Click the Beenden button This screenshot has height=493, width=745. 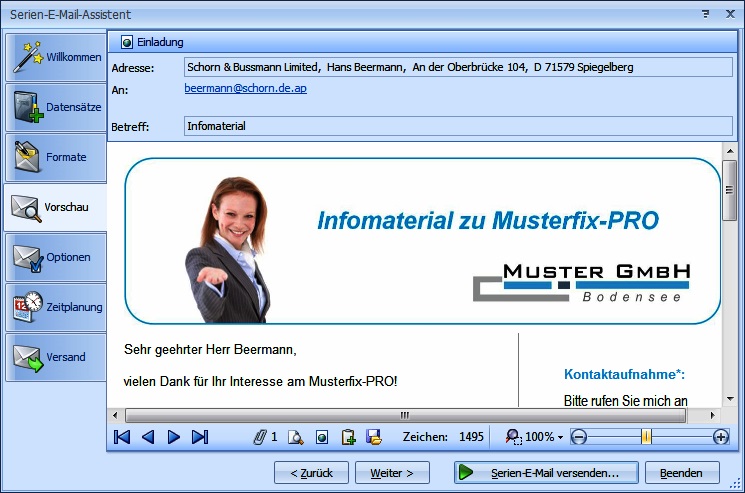coord(682,473)
